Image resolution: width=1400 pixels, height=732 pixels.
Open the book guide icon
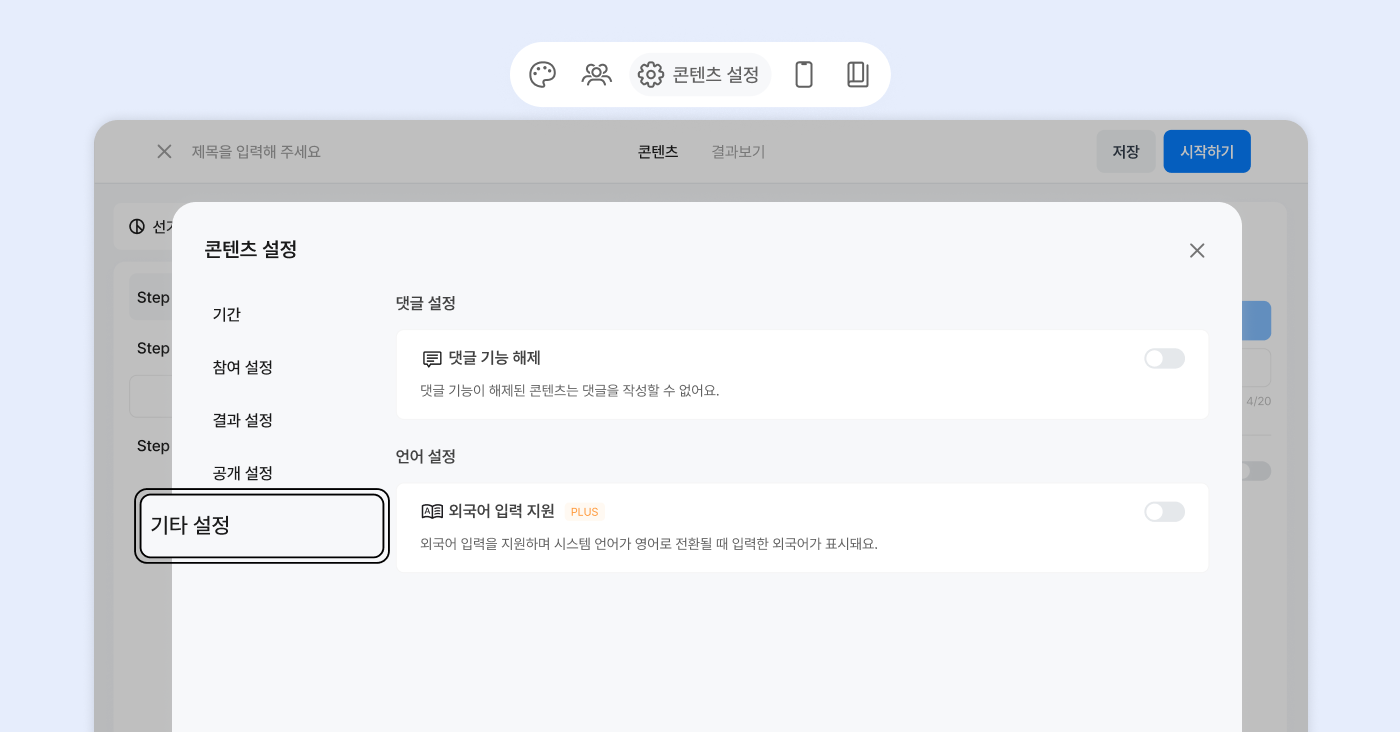[857, 75]
